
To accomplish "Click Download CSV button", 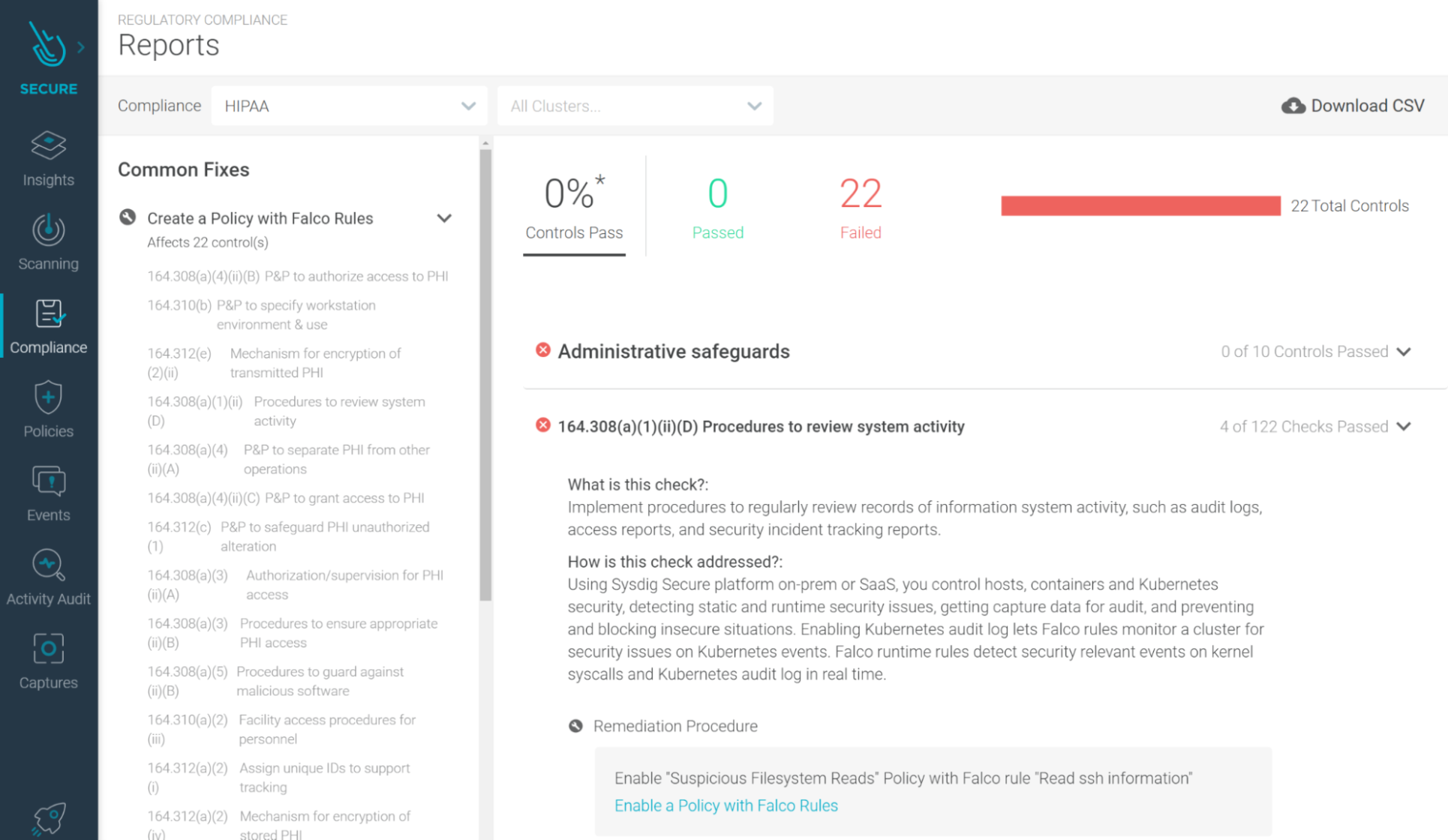I will tap(1353, 106).
